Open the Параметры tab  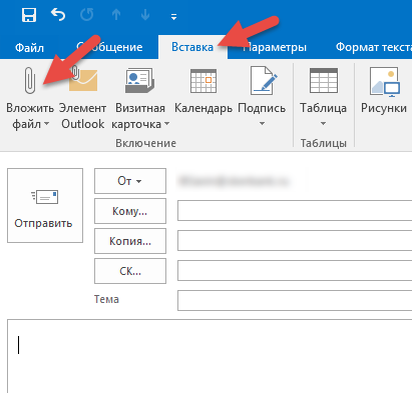[x=275, y=47]
